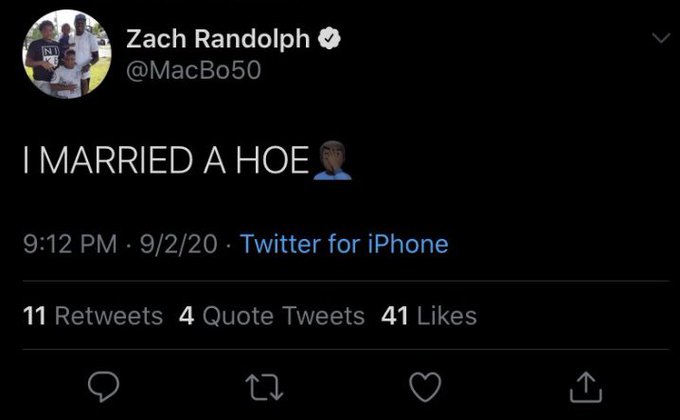View the Retweets list label
680x420 pixels.
(x=108, y=317)
